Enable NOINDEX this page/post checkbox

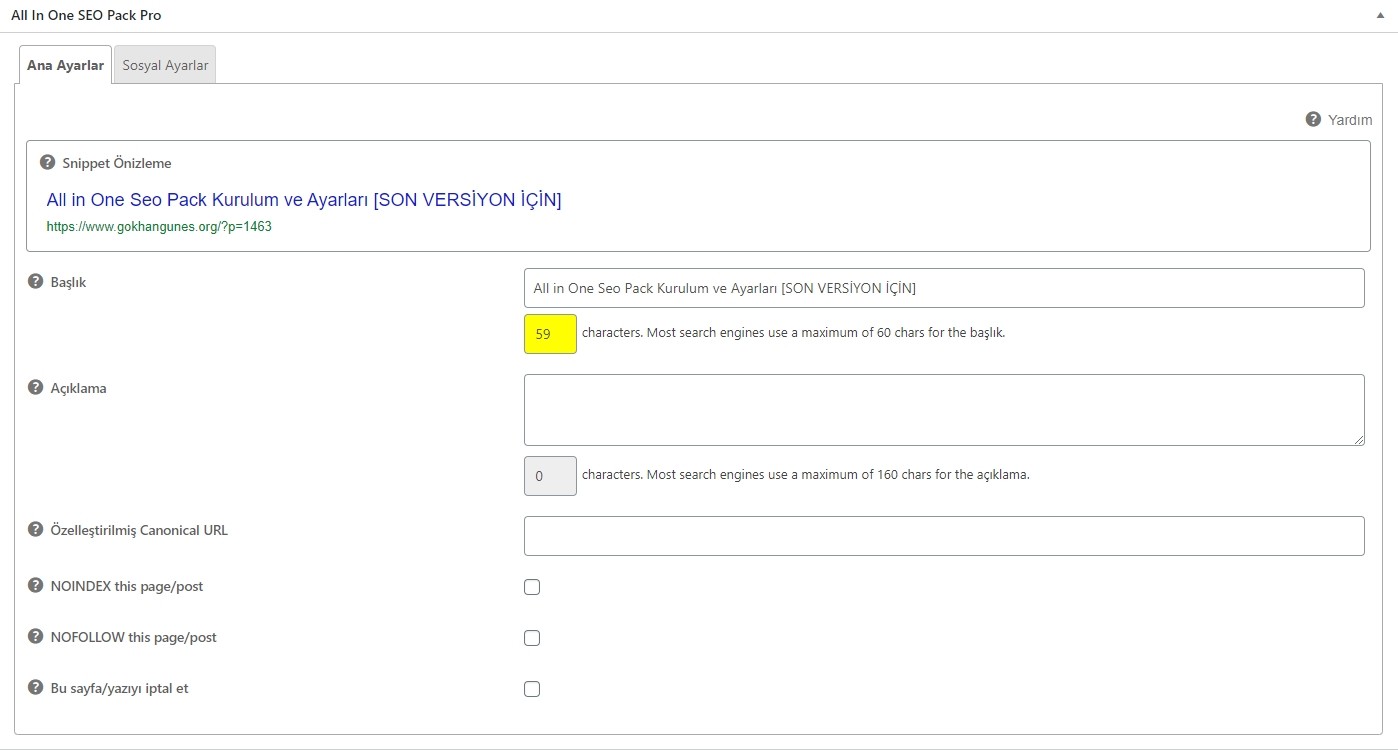tap(532, 587)
